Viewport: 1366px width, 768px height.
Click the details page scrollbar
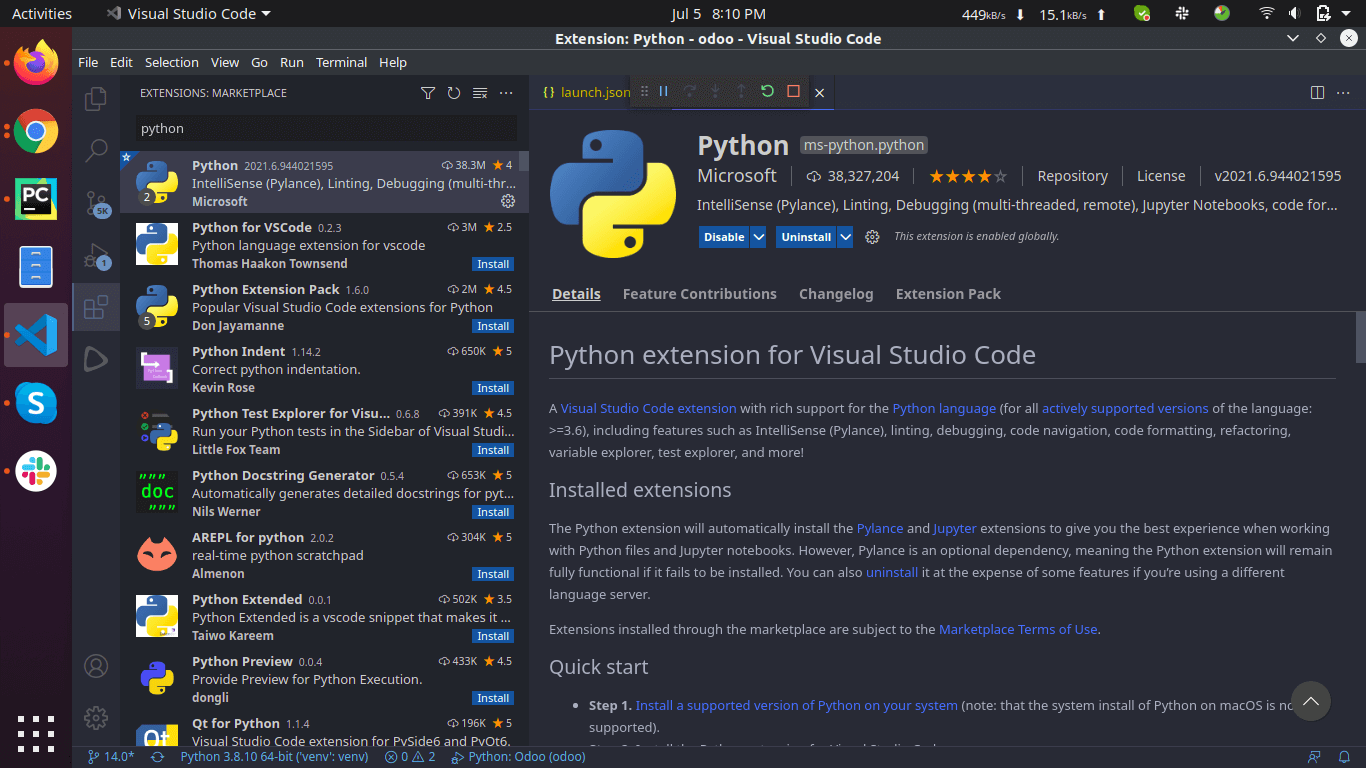click(x=1360, y=337)
